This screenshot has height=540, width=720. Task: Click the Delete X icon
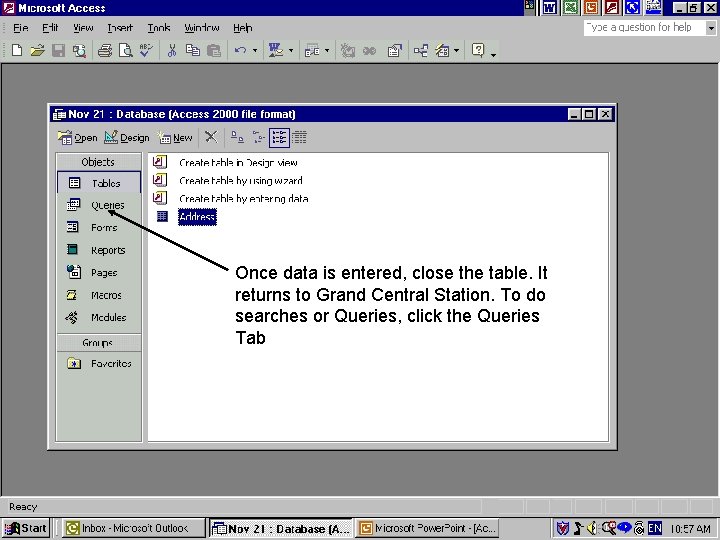pyautogui.click(x=211, y=137)
